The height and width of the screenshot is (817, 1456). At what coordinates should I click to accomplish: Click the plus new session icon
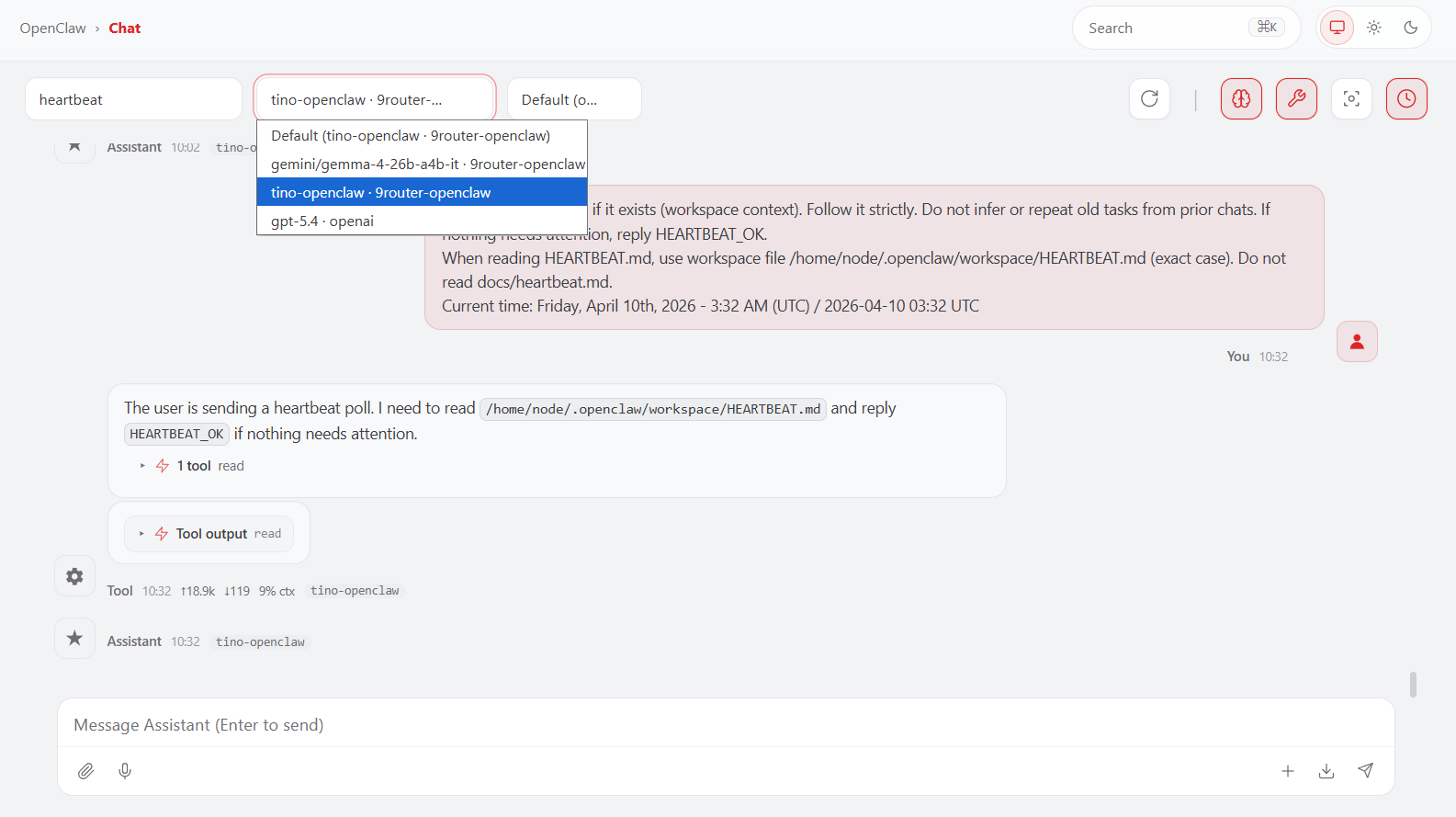(1288, 771)
